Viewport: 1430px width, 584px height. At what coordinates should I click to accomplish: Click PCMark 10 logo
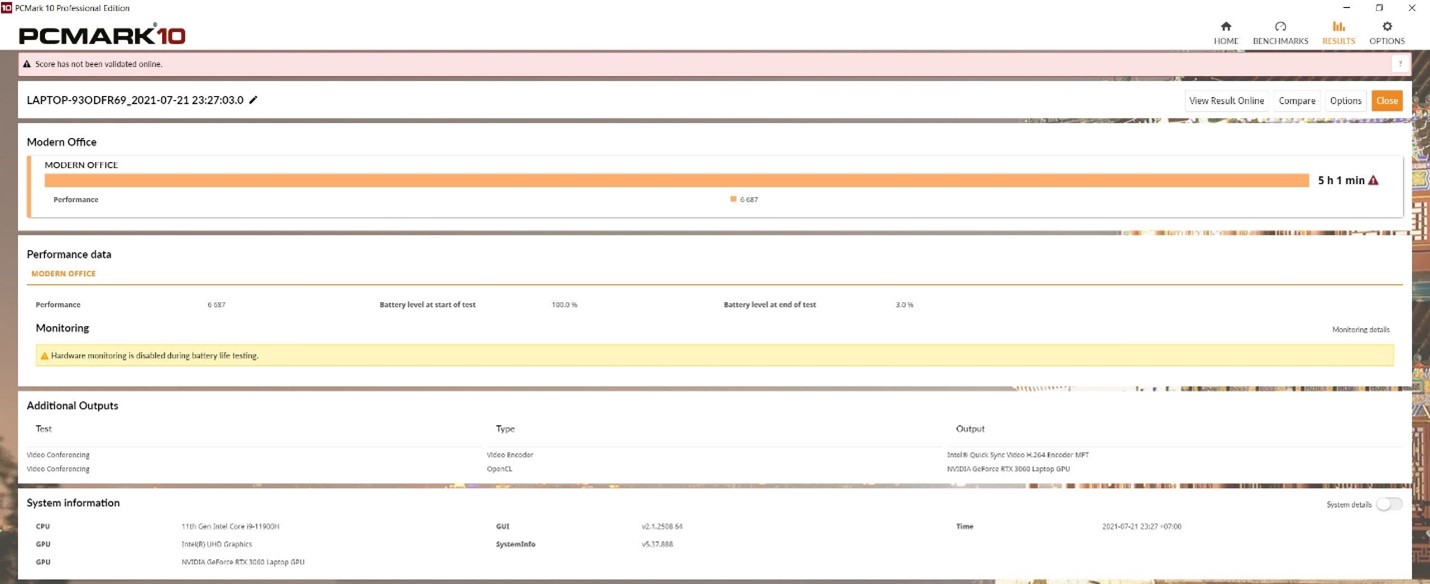click(x=102, y=34)
